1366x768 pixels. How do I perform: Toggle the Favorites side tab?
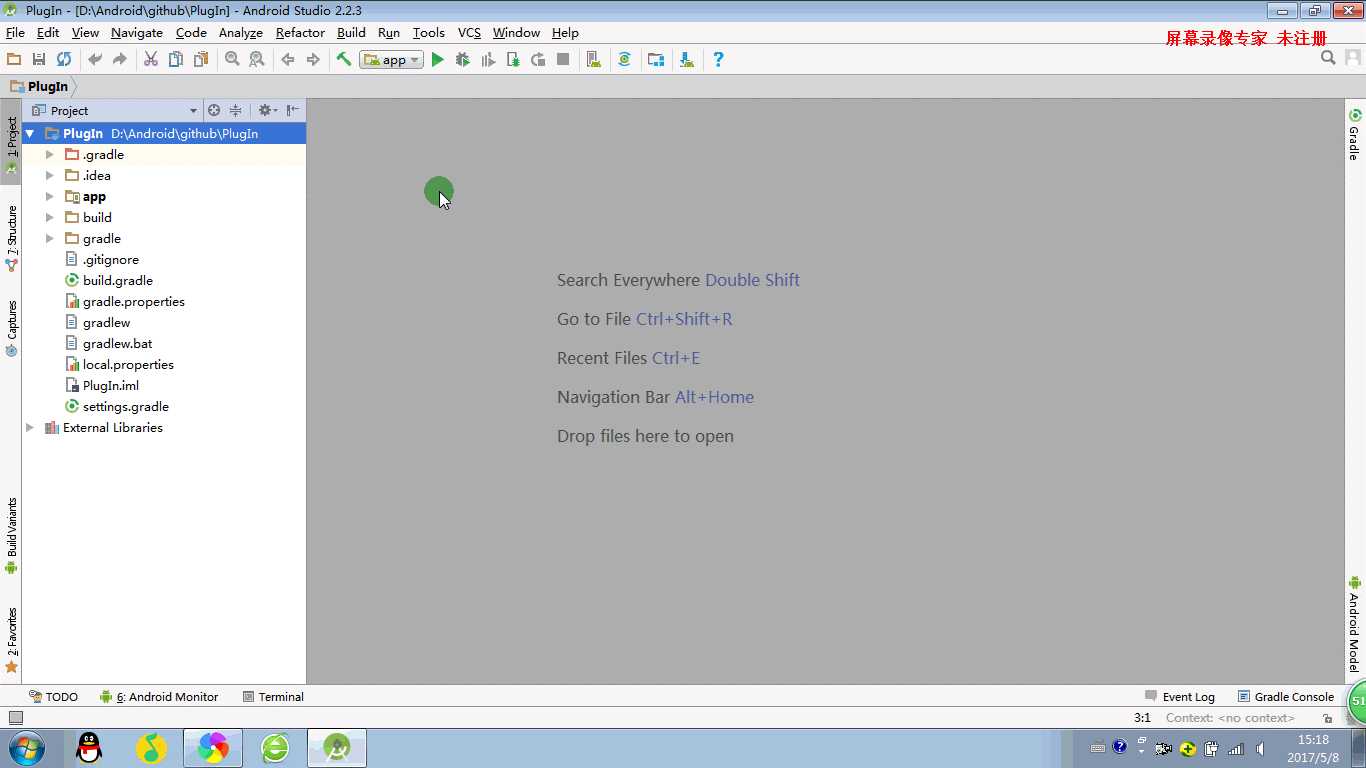pyautogui.click(x=11, y=640)
